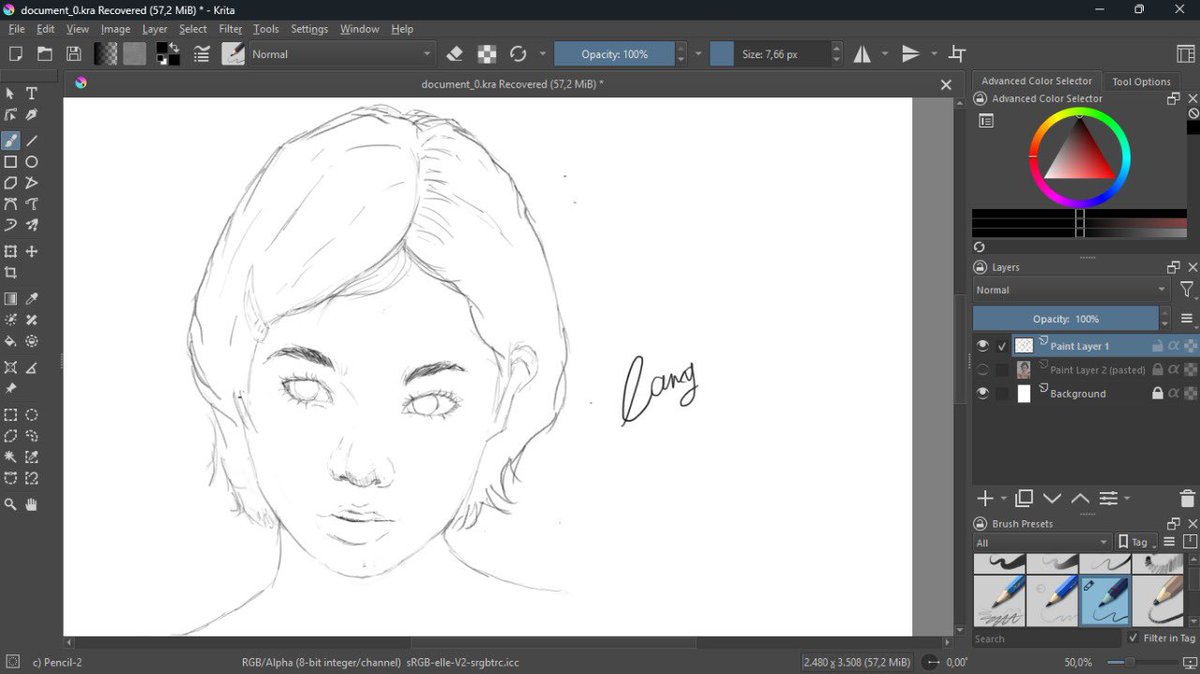
Task: Save document with floppy disk icon
Action: [74, 54]
